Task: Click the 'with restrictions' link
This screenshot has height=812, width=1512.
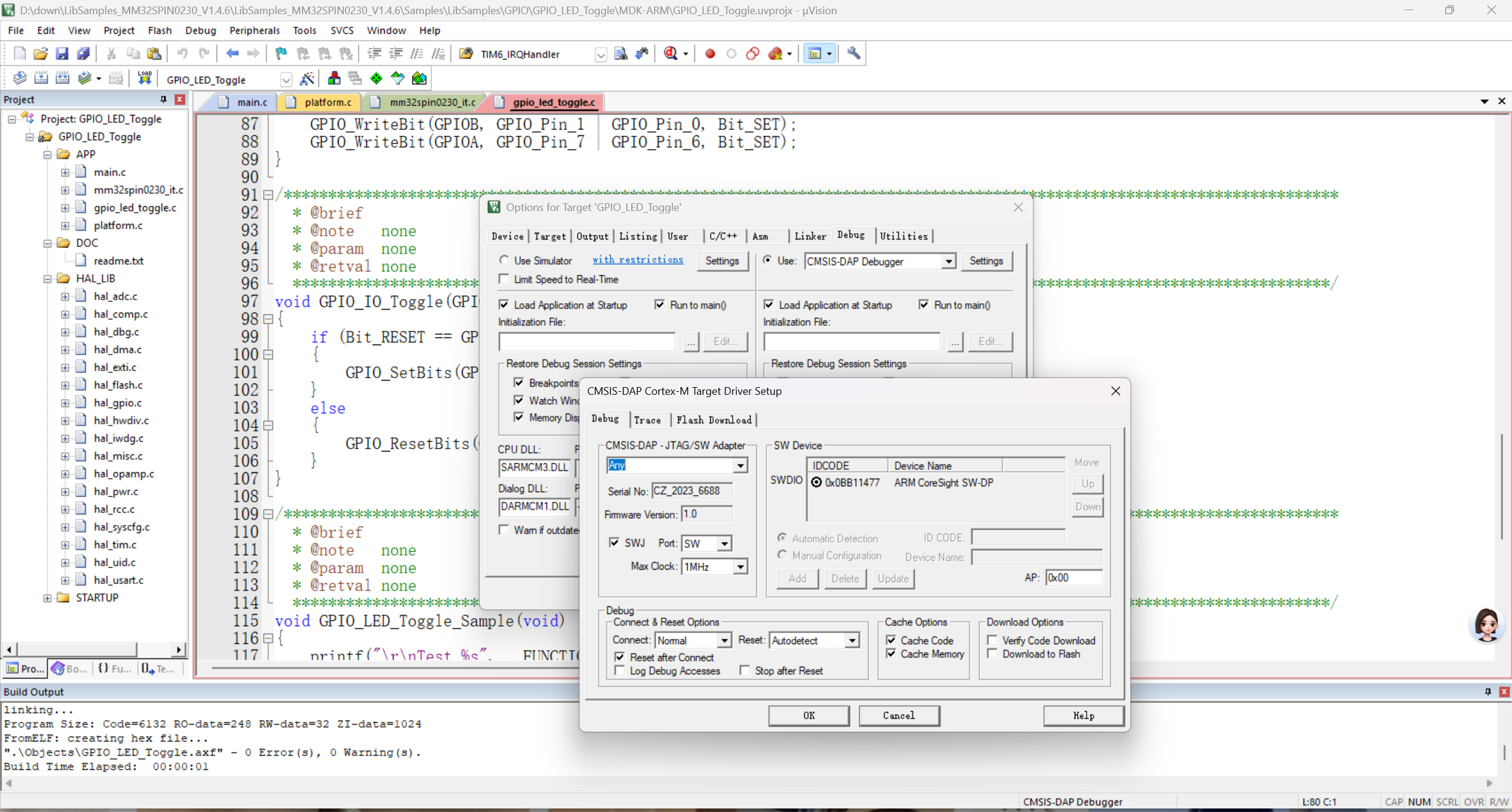Action: (638, 259)
